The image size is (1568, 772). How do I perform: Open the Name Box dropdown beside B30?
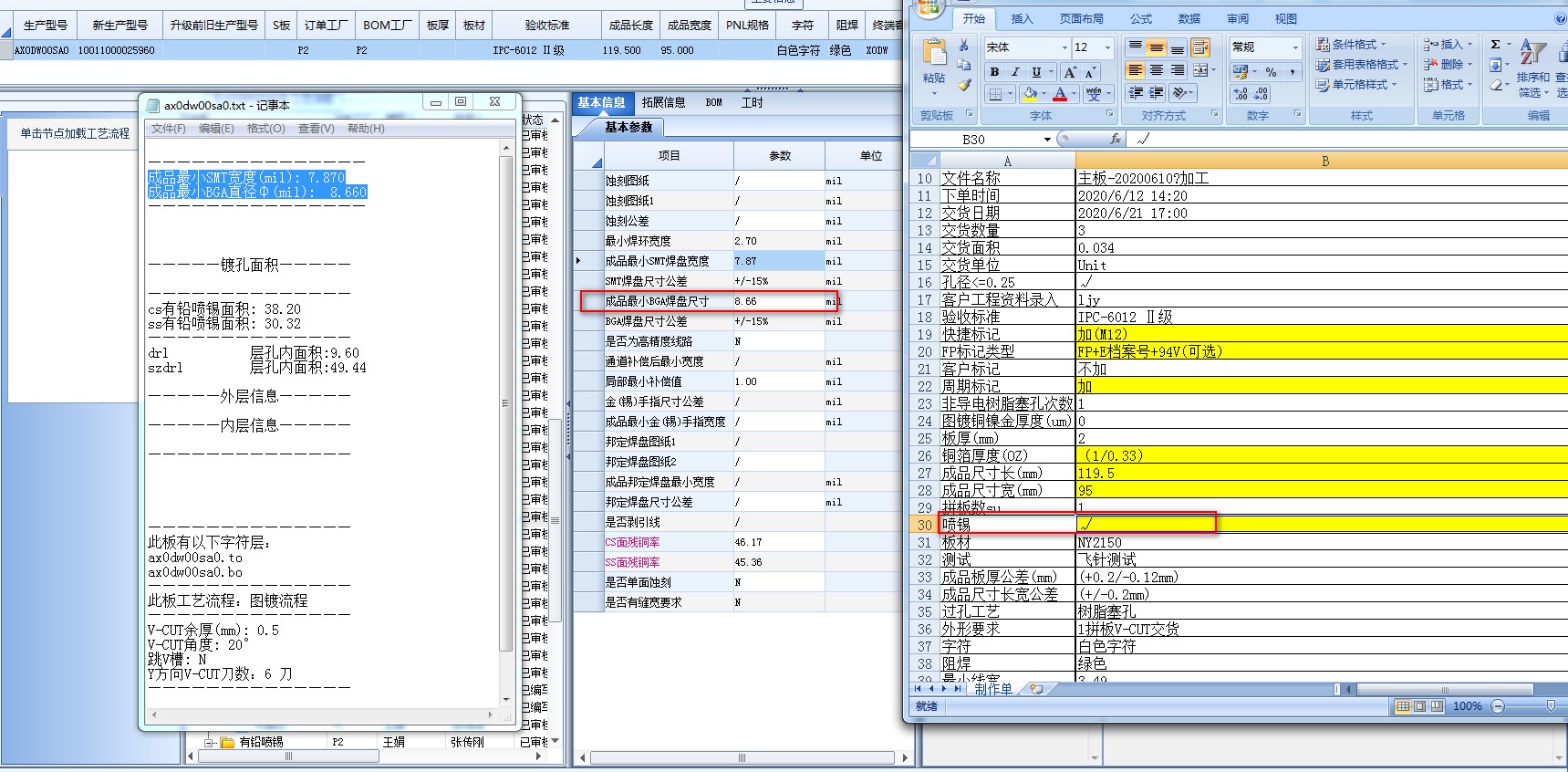coord(1047,140)
